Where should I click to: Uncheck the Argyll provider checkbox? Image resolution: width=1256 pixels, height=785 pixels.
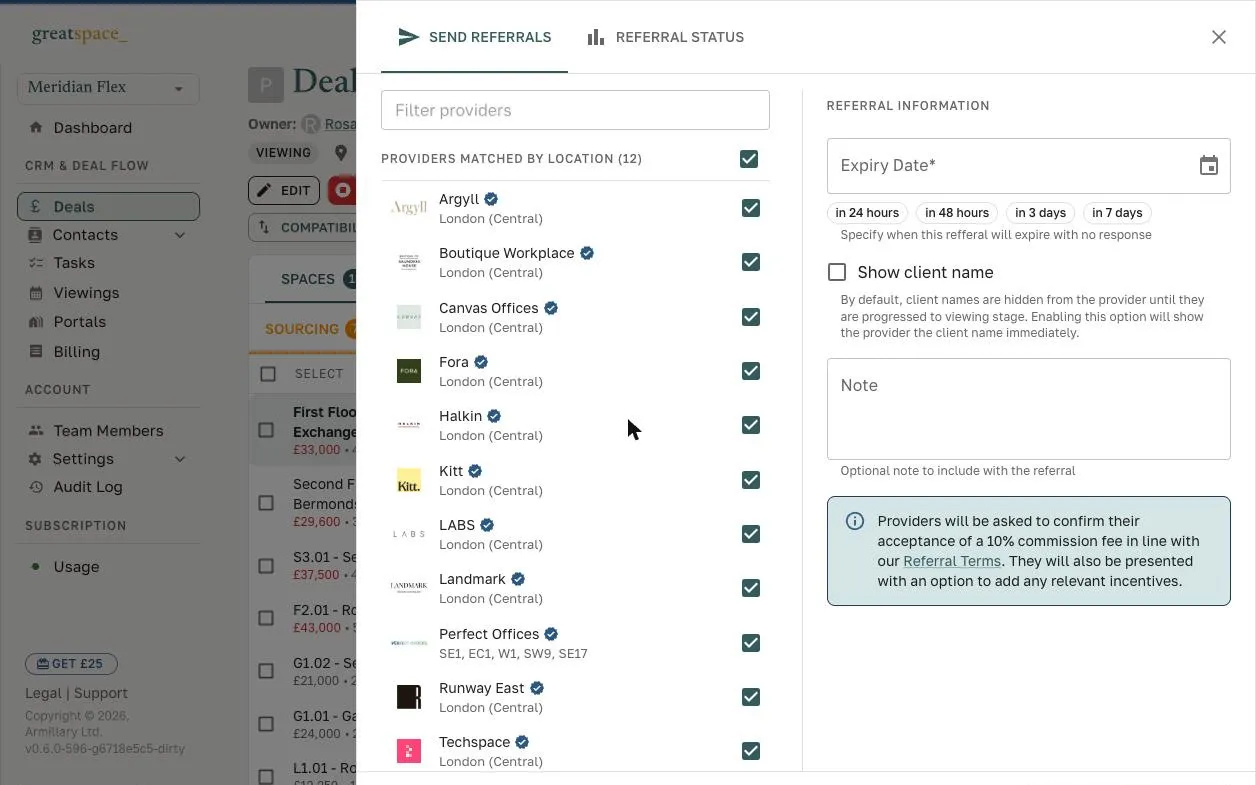[751, 208]
